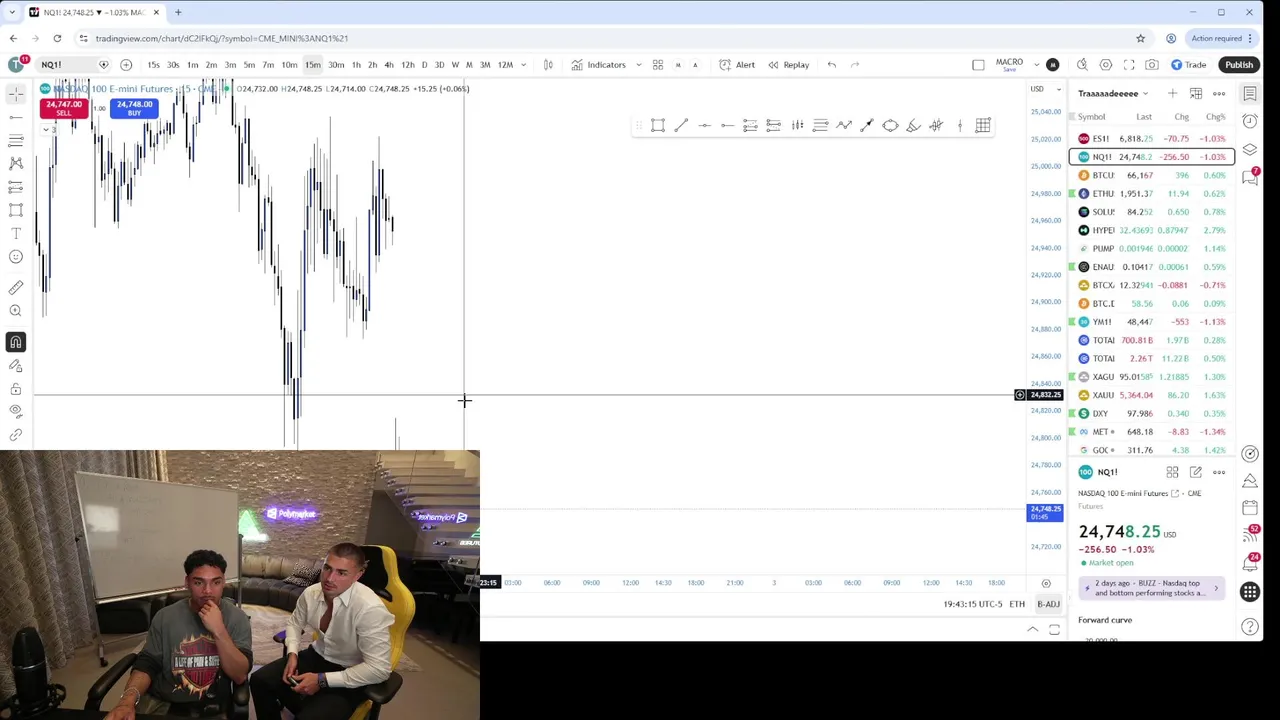Image resolution: width=1280 pixels, height=720 pixels.
Task: Select the 30s timeframe
Action: point(173,65)
